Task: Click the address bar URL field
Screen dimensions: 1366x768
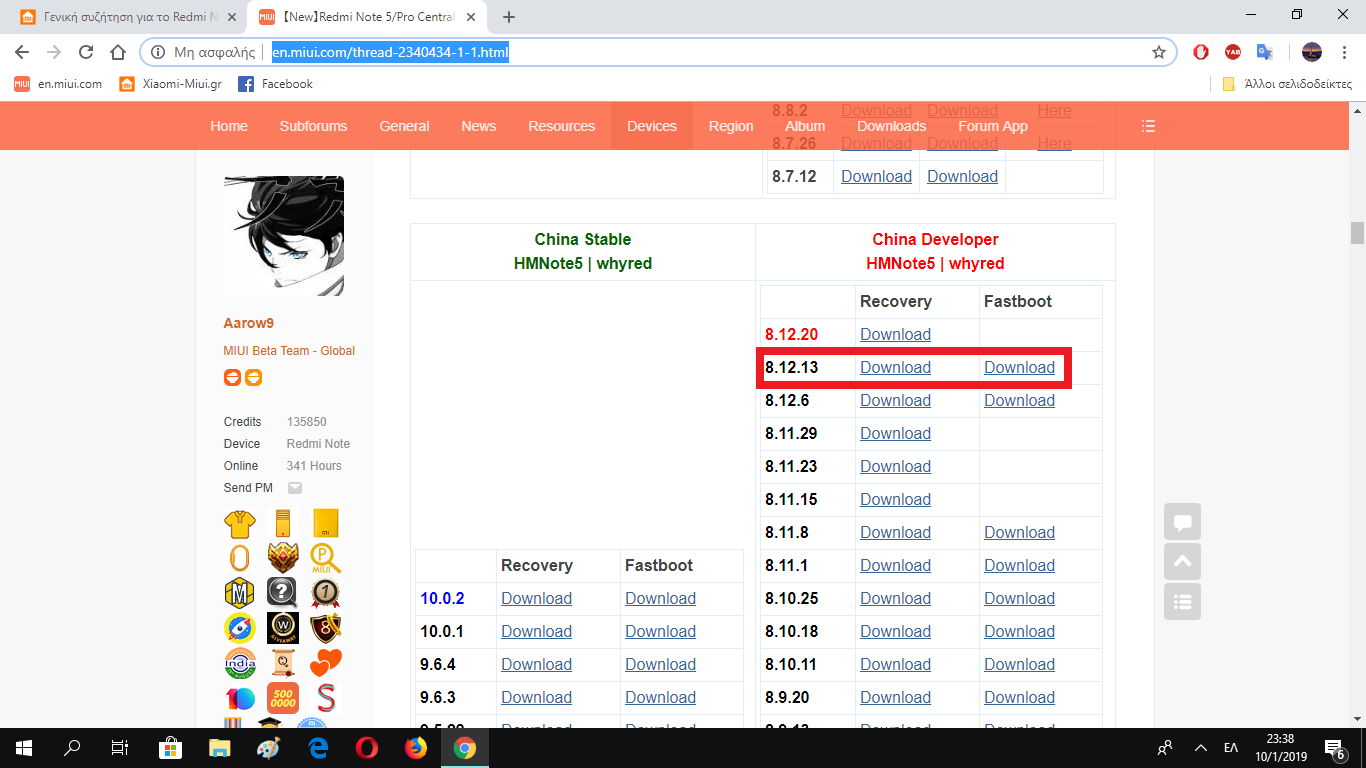Action: (660, 52)
